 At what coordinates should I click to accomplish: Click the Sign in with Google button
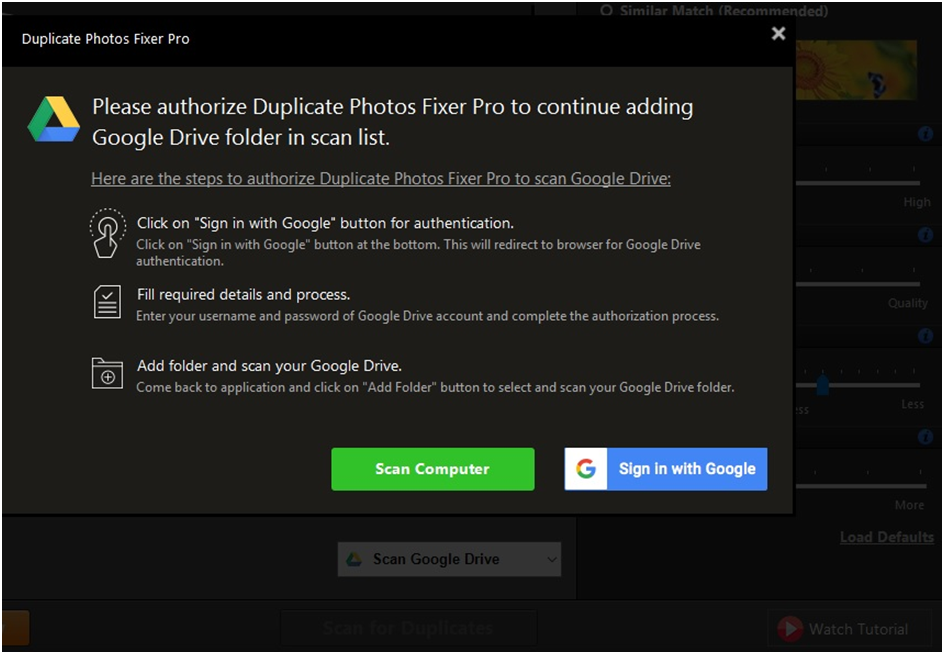point(666,469)
